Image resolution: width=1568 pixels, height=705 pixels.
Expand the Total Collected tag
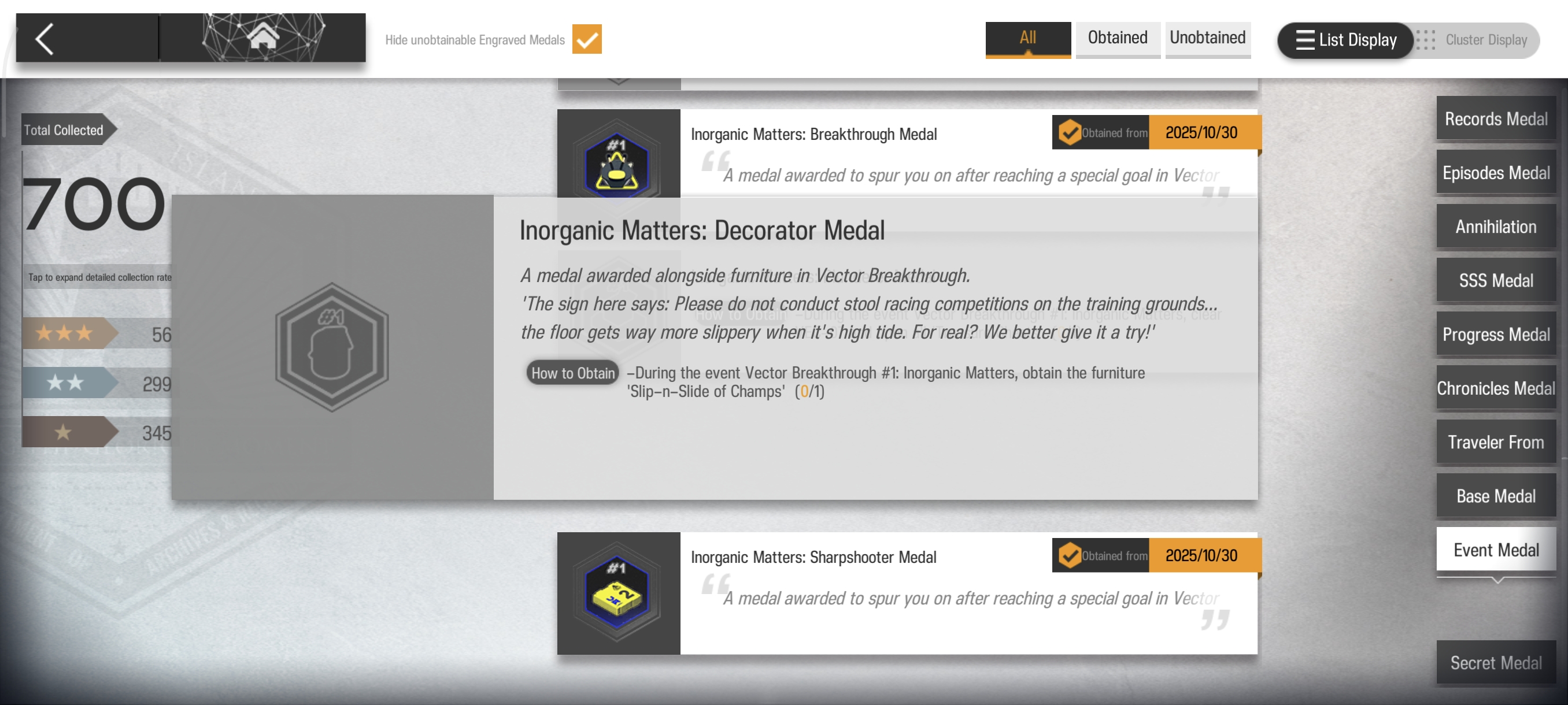point(64,129)
